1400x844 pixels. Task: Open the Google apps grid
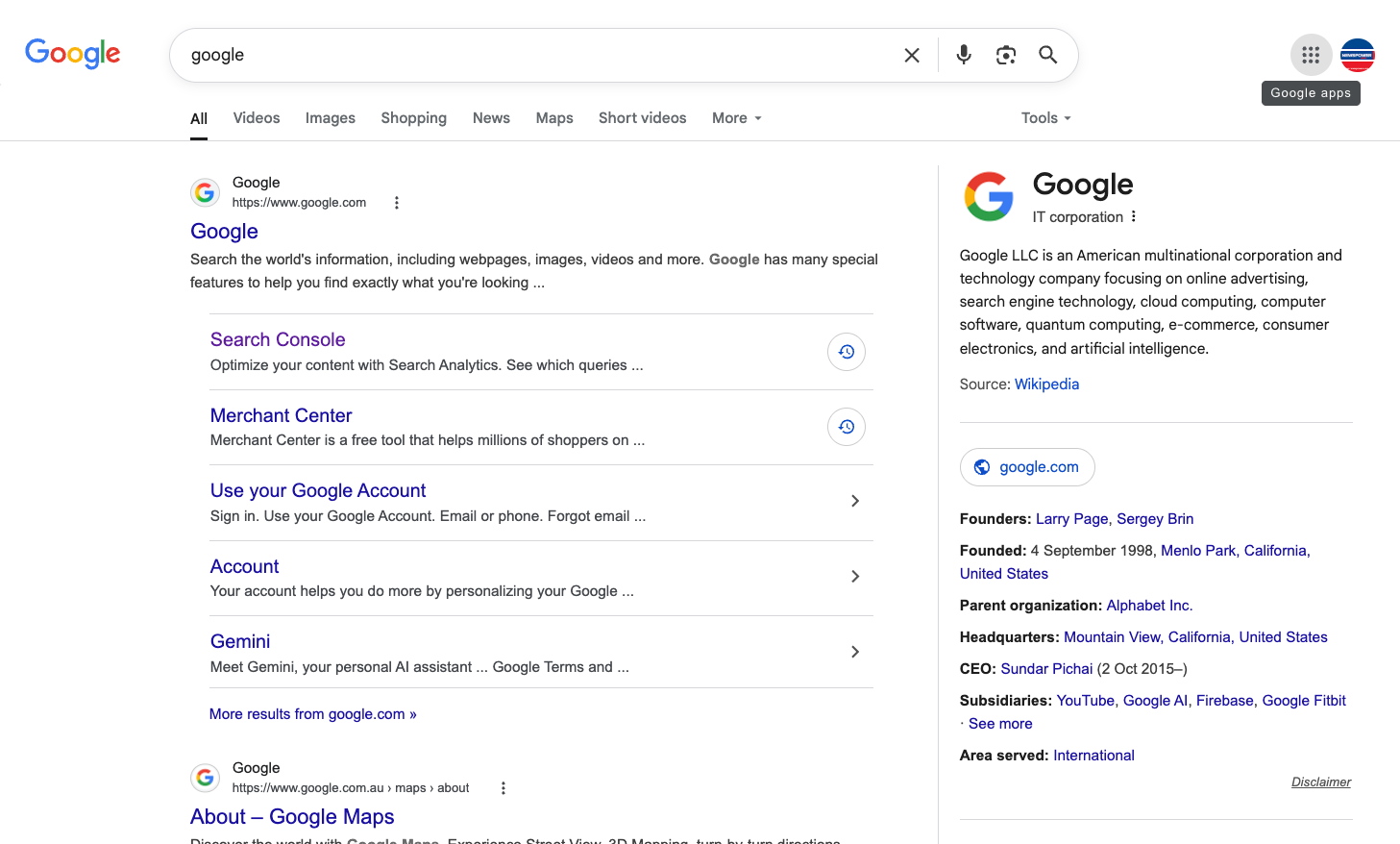[x=1311, y=55]
